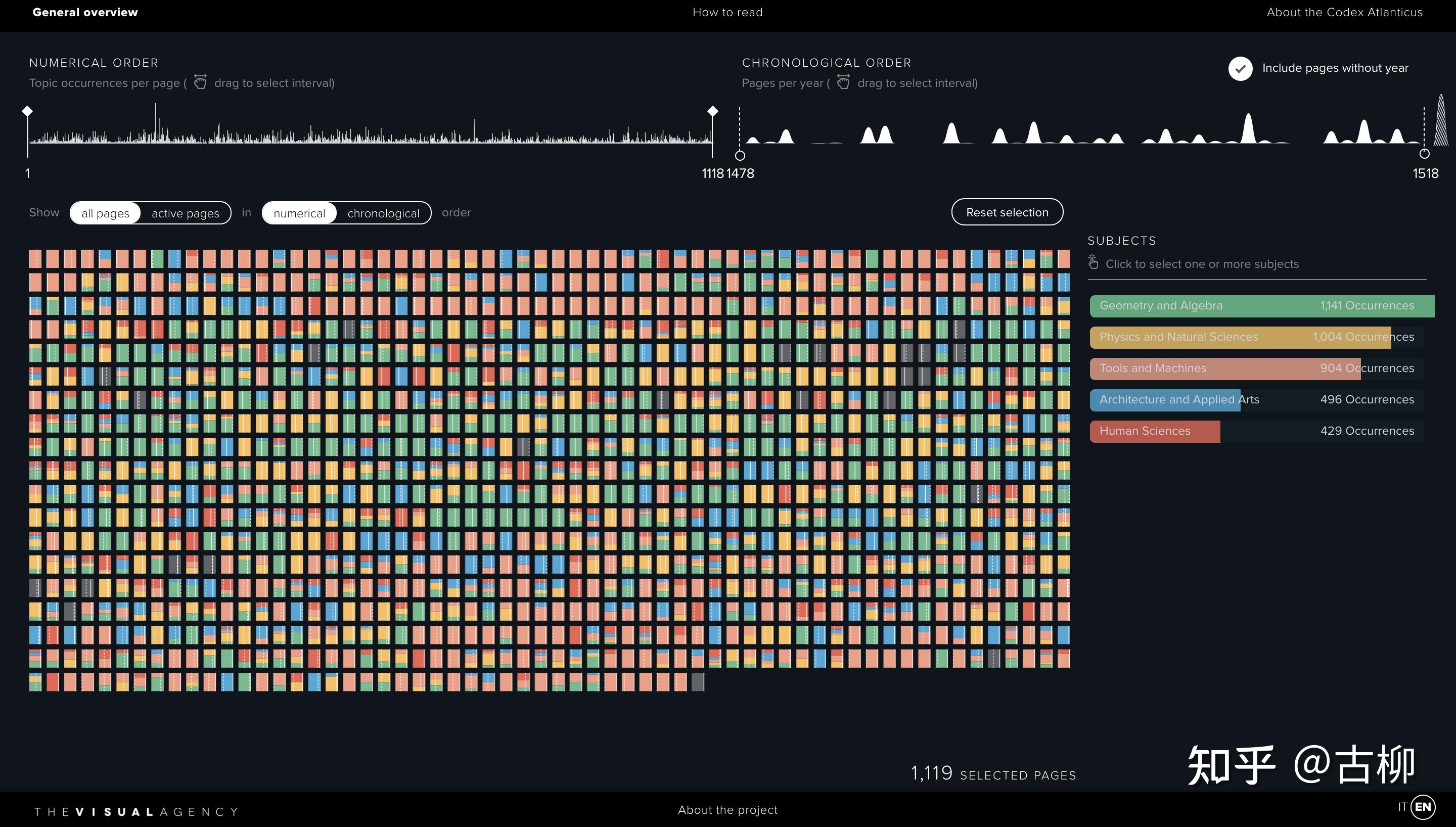Viewport: 1456px width, 827px height.
Task: Click the Reset selection button
Action: click(1007, 212)
